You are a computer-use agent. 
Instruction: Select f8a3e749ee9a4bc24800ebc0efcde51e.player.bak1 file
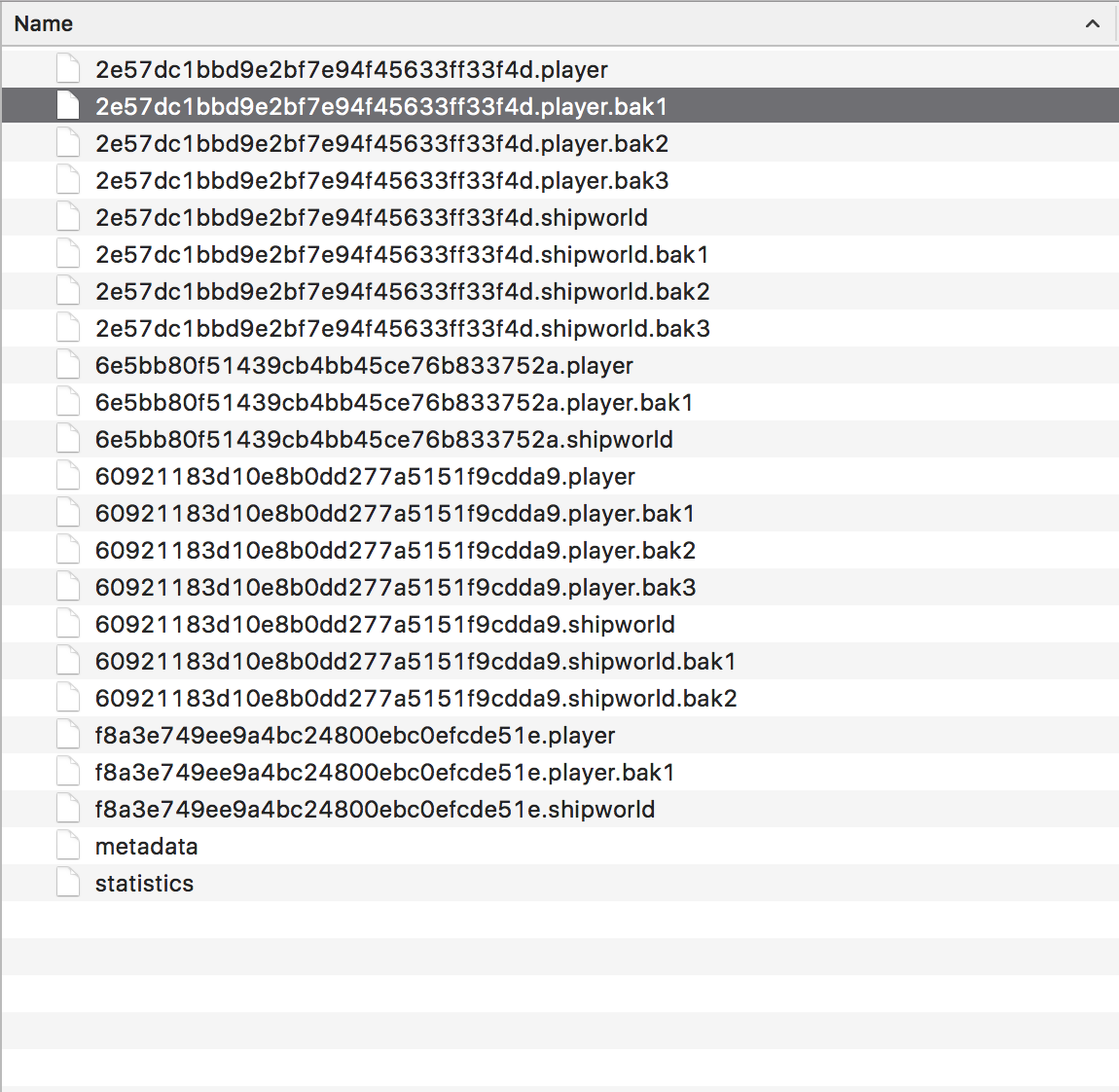click(x=384, y=773)
